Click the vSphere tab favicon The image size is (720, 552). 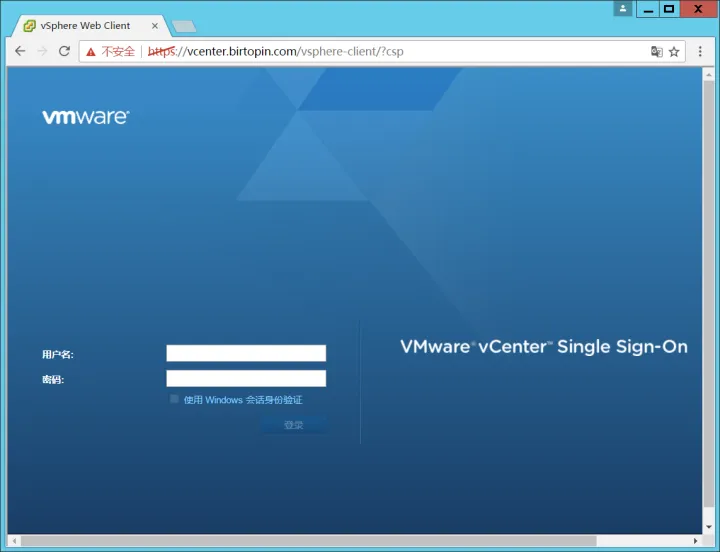point(29,26)
